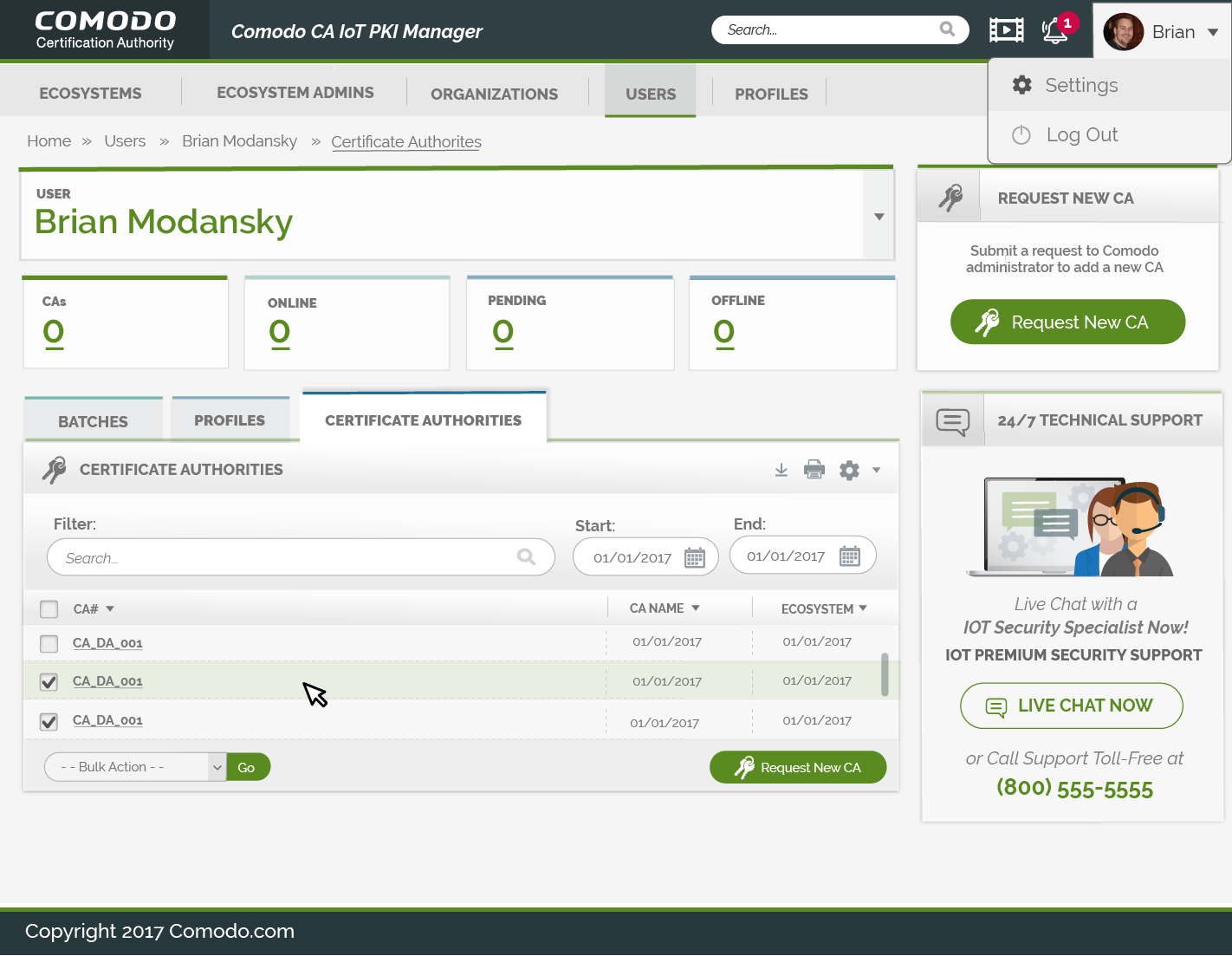Open the video tutorials film icon
1232x956 pixels.
tap(1007, 30)
